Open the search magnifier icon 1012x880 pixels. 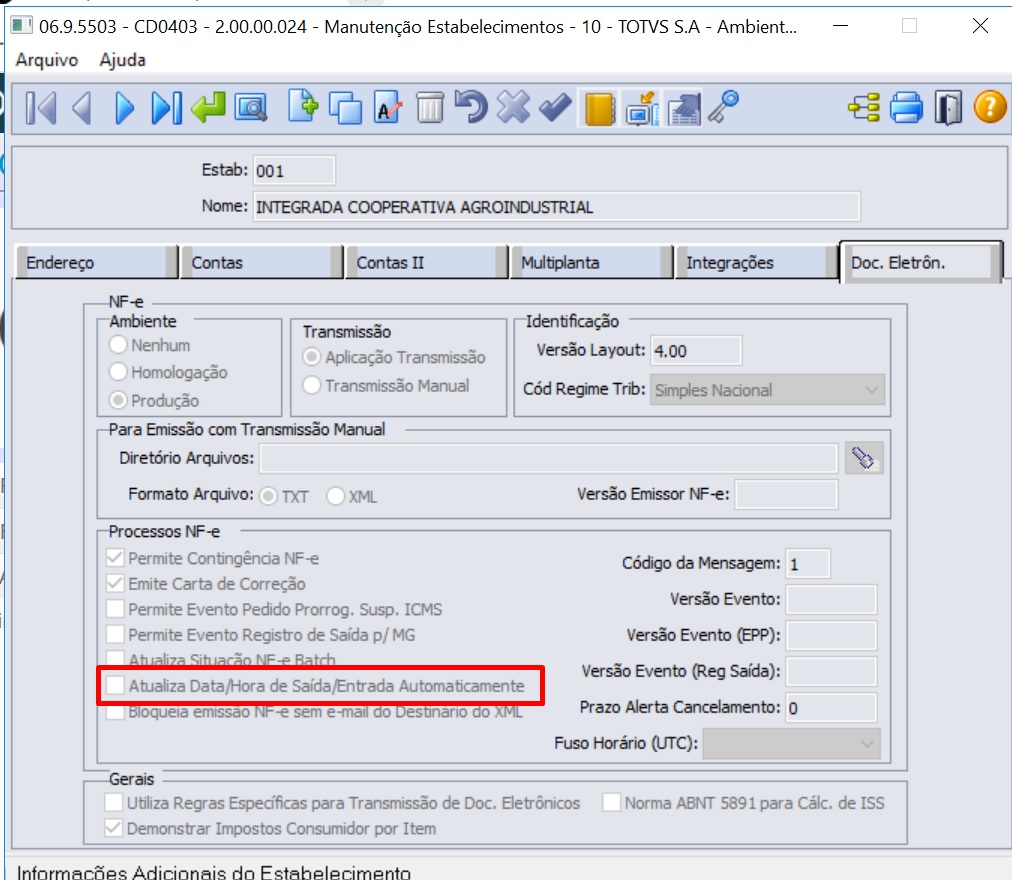[x=251, y=107]
